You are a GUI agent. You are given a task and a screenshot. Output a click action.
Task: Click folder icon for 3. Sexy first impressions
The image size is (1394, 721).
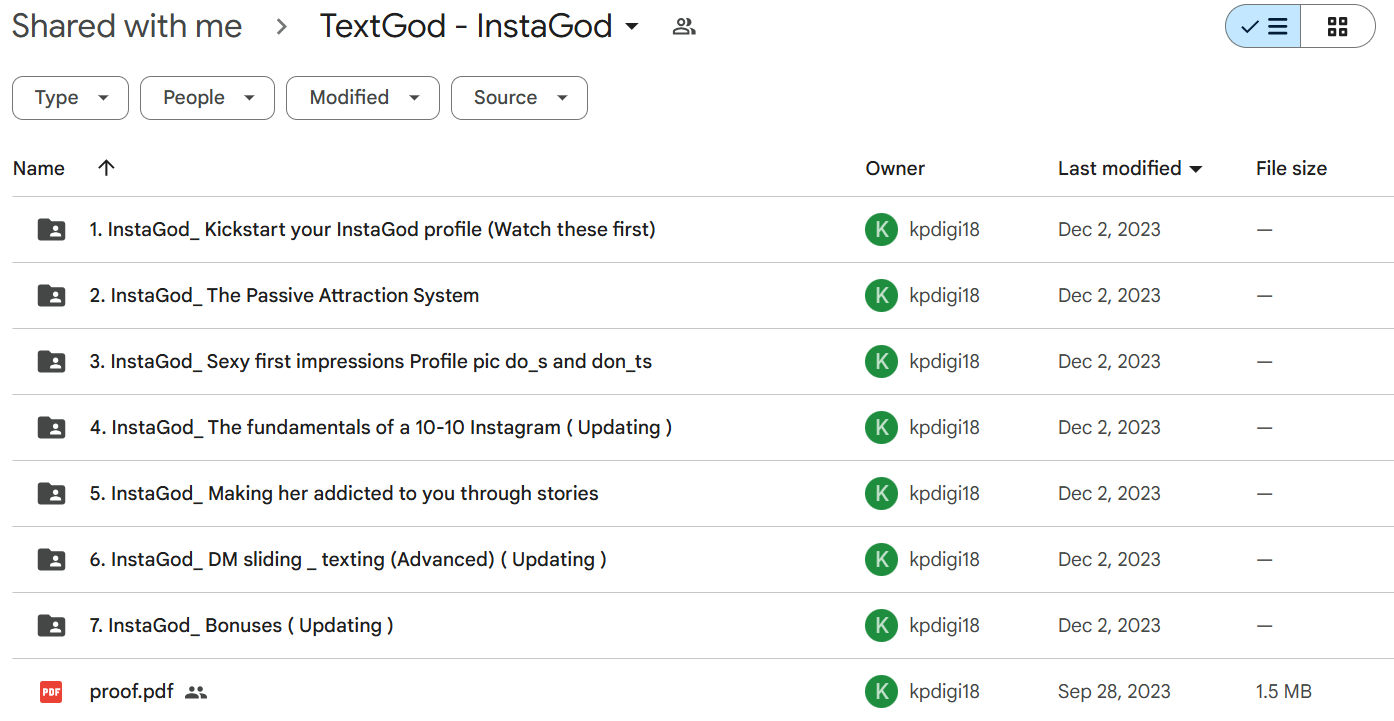51,362
